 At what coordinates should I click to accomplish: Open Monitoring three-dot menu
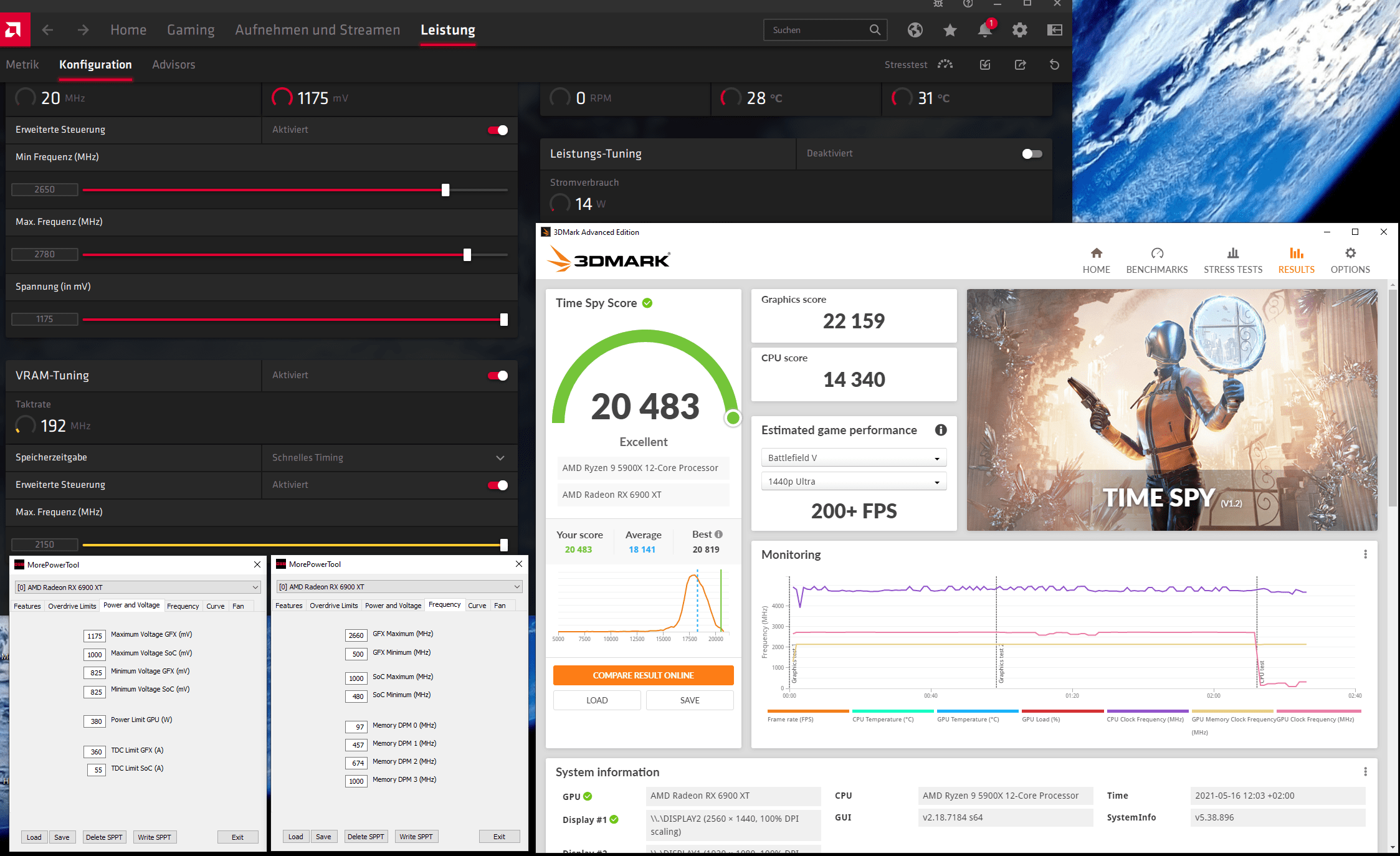point(1365,554)
